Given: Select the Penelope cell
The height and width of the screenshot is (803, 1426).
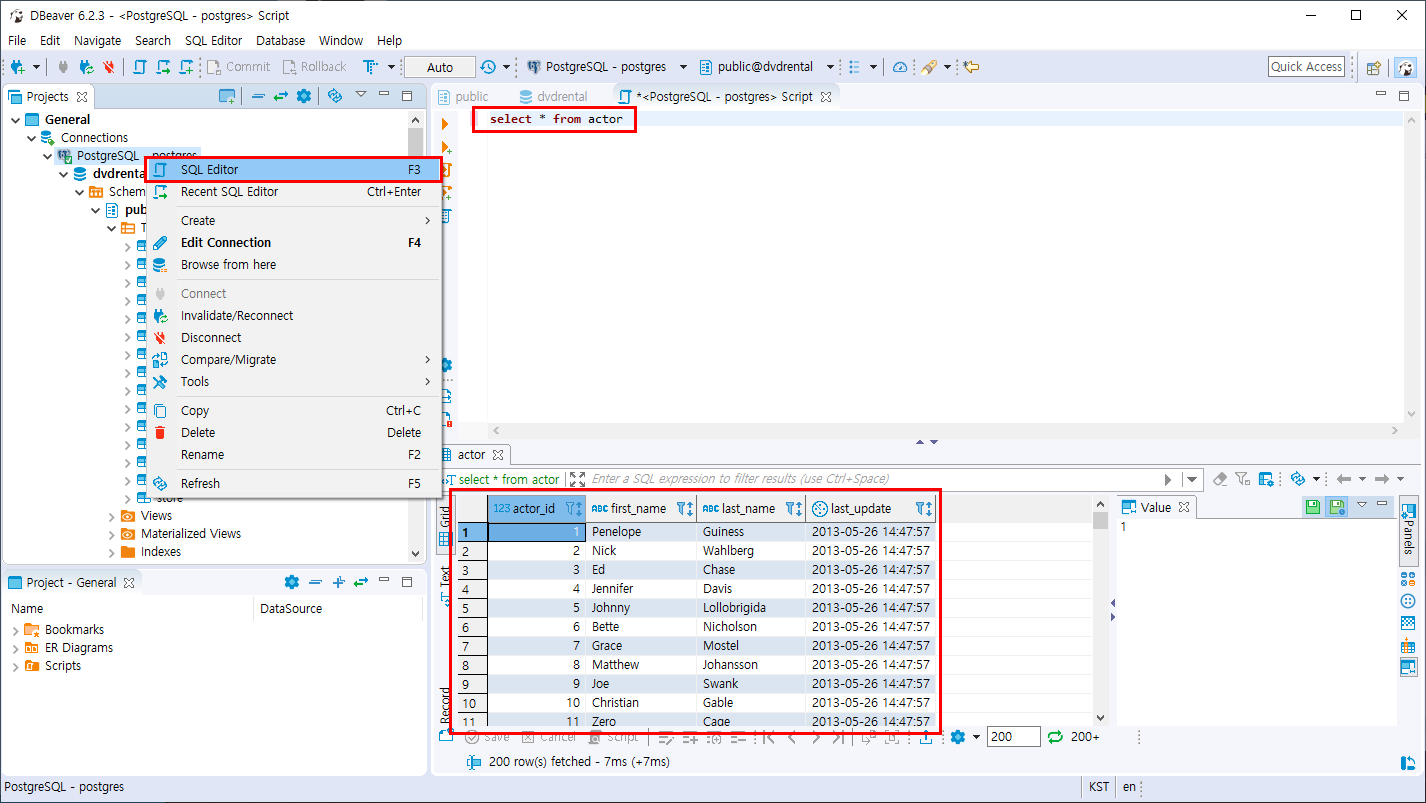Looking at the screenshot, I should click(x=641, y=532).
